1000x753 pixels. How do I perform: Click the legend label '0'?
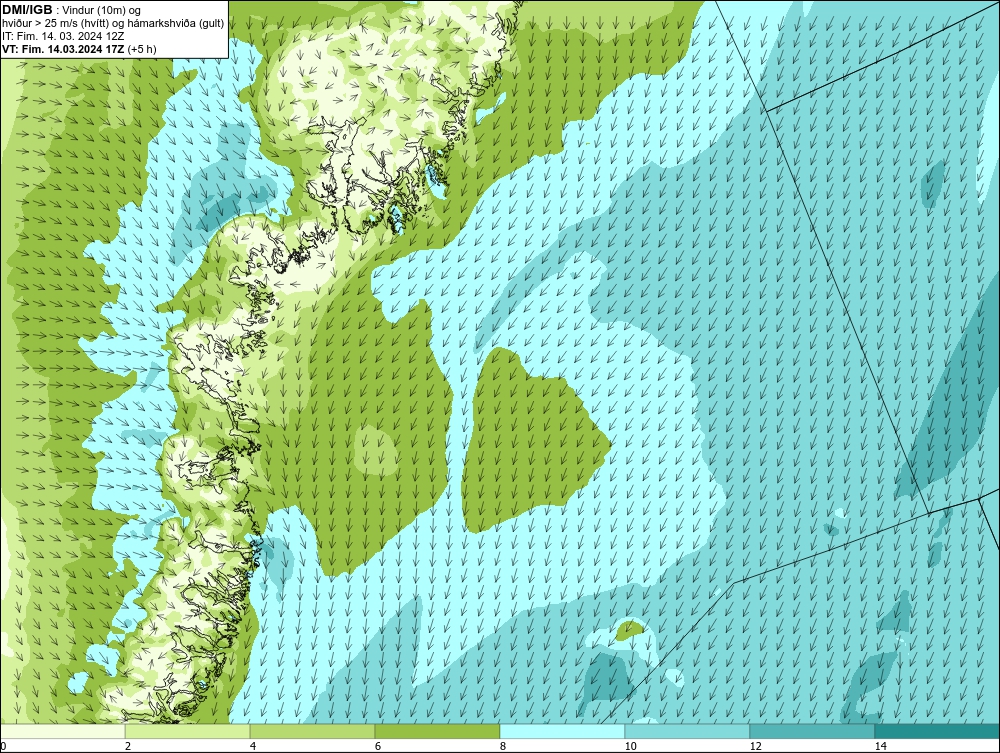[x=3, y=746]
